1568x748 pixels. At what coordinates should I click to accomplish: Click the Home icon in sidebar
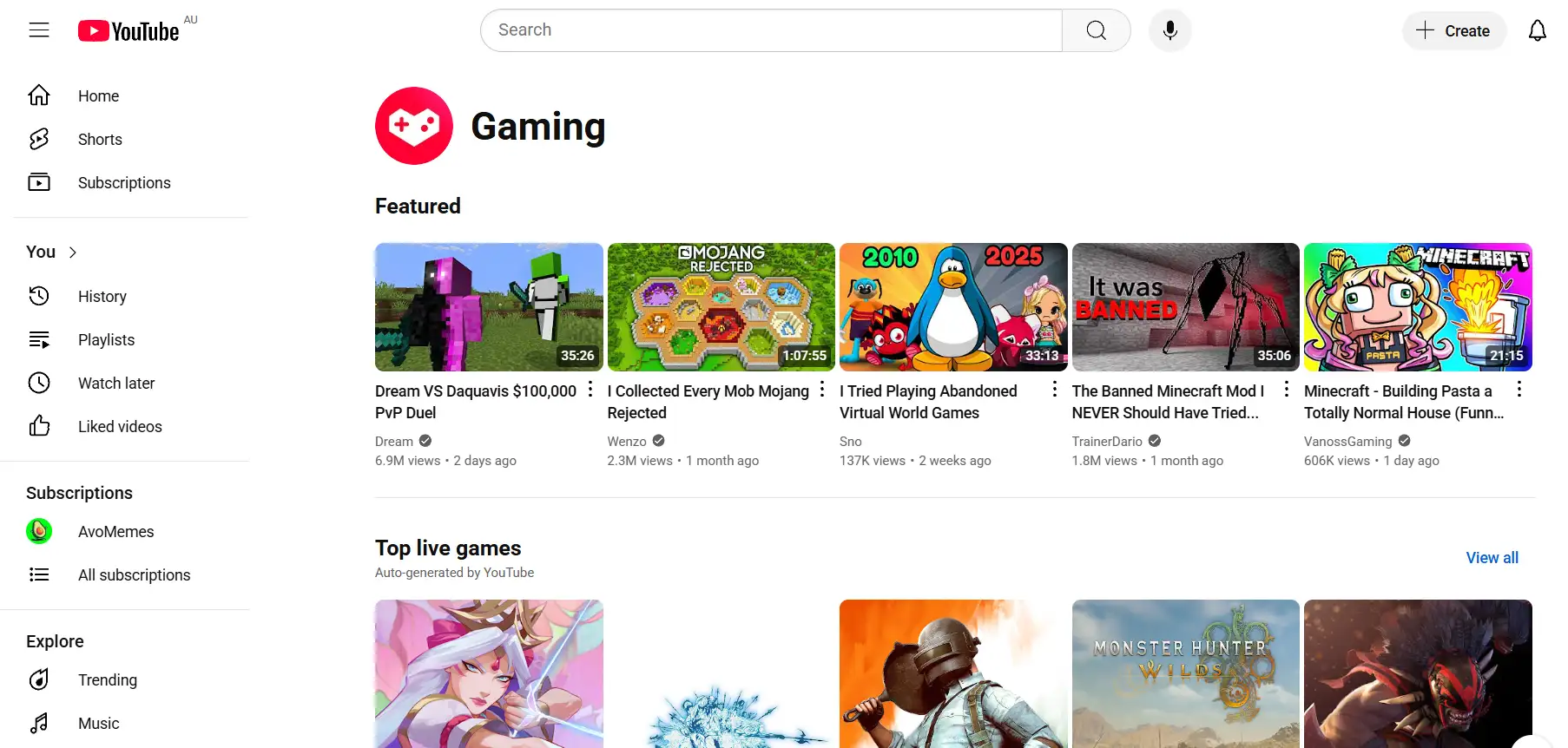(39, 95)
